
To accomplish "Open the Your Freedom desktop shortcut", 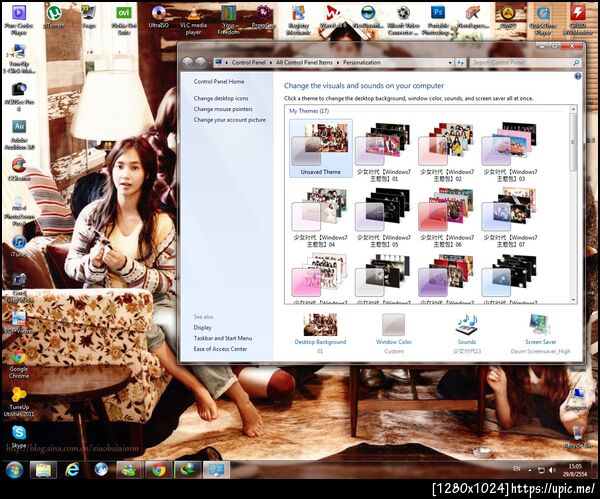I will pyautogui.click(x=228, y=21).
